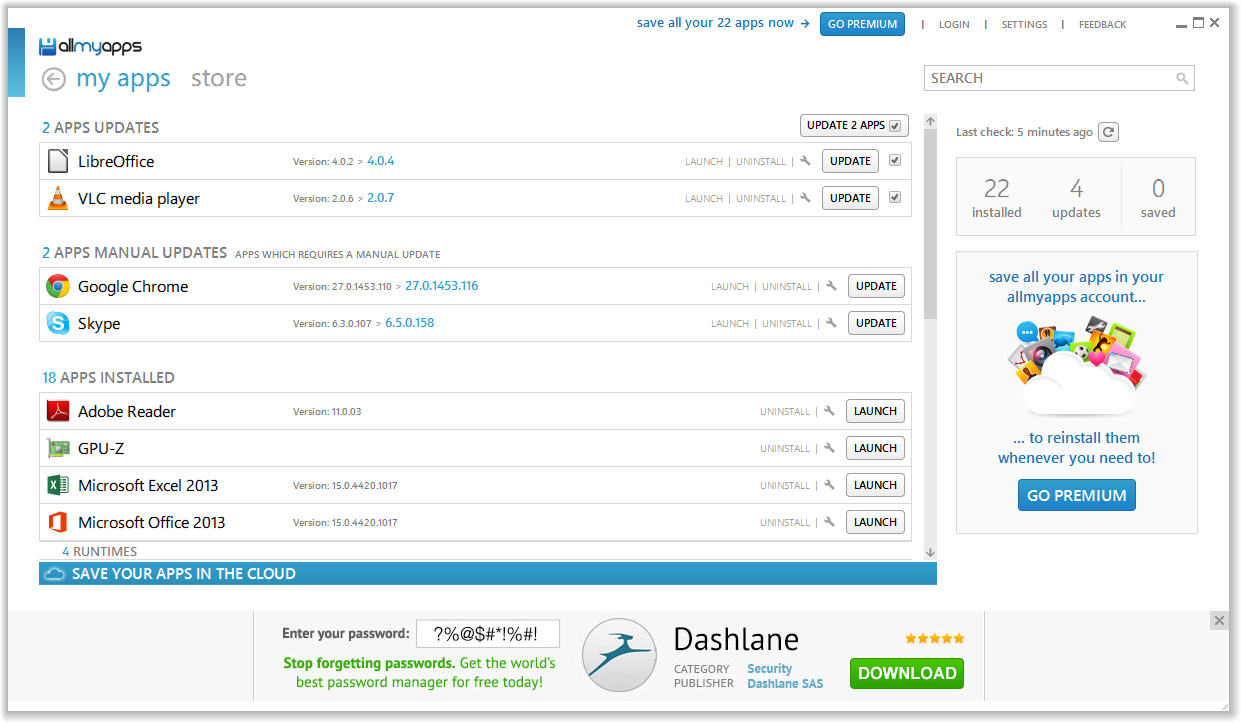The width and height of the screenshot is (1241, 723).
Task: Click UPDATE button for Google Chrome
Action: pos(876,286)
